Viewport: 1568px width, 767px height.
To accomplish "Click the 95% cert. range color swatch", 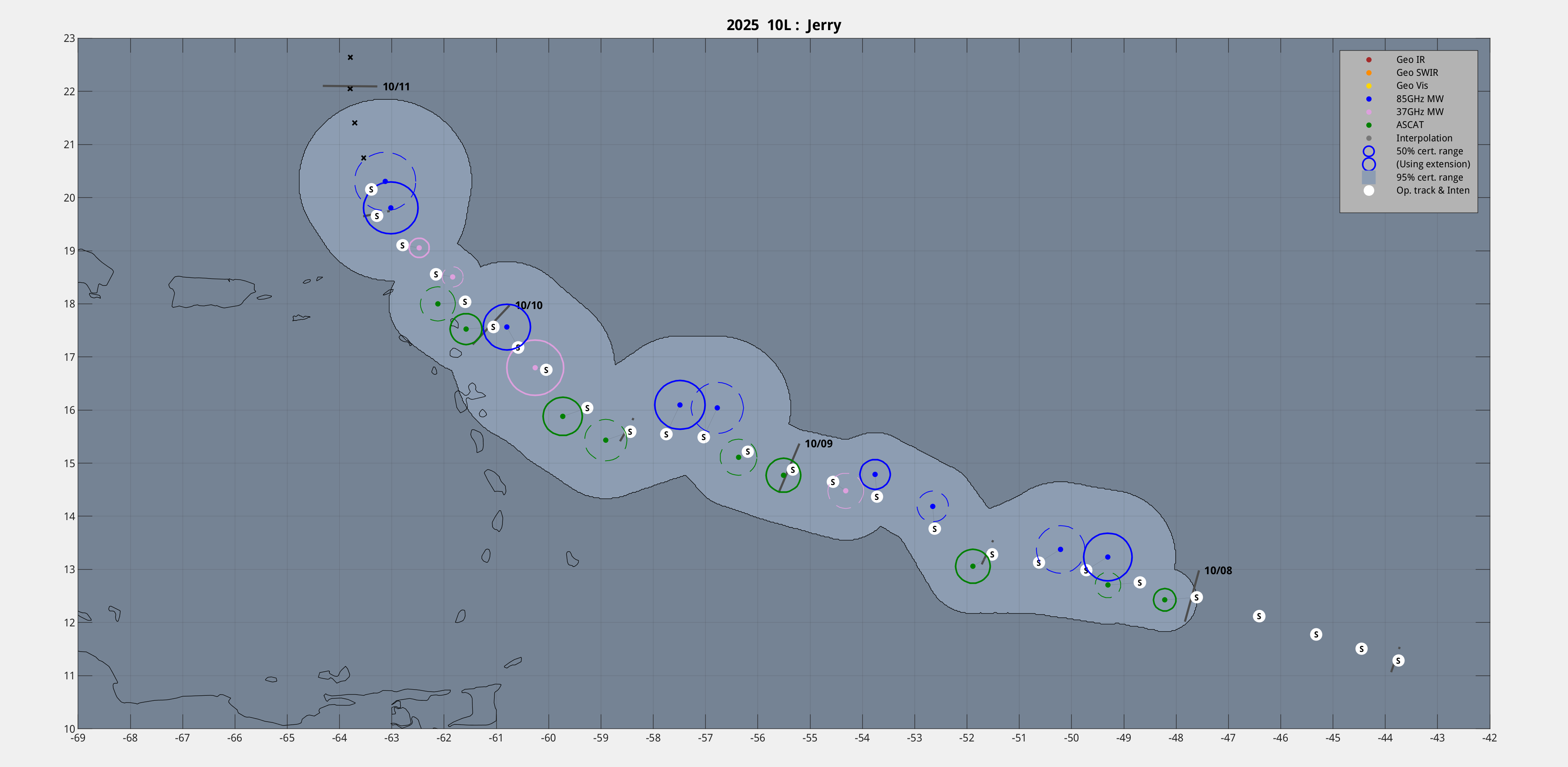I will (x=1368, y=178).
